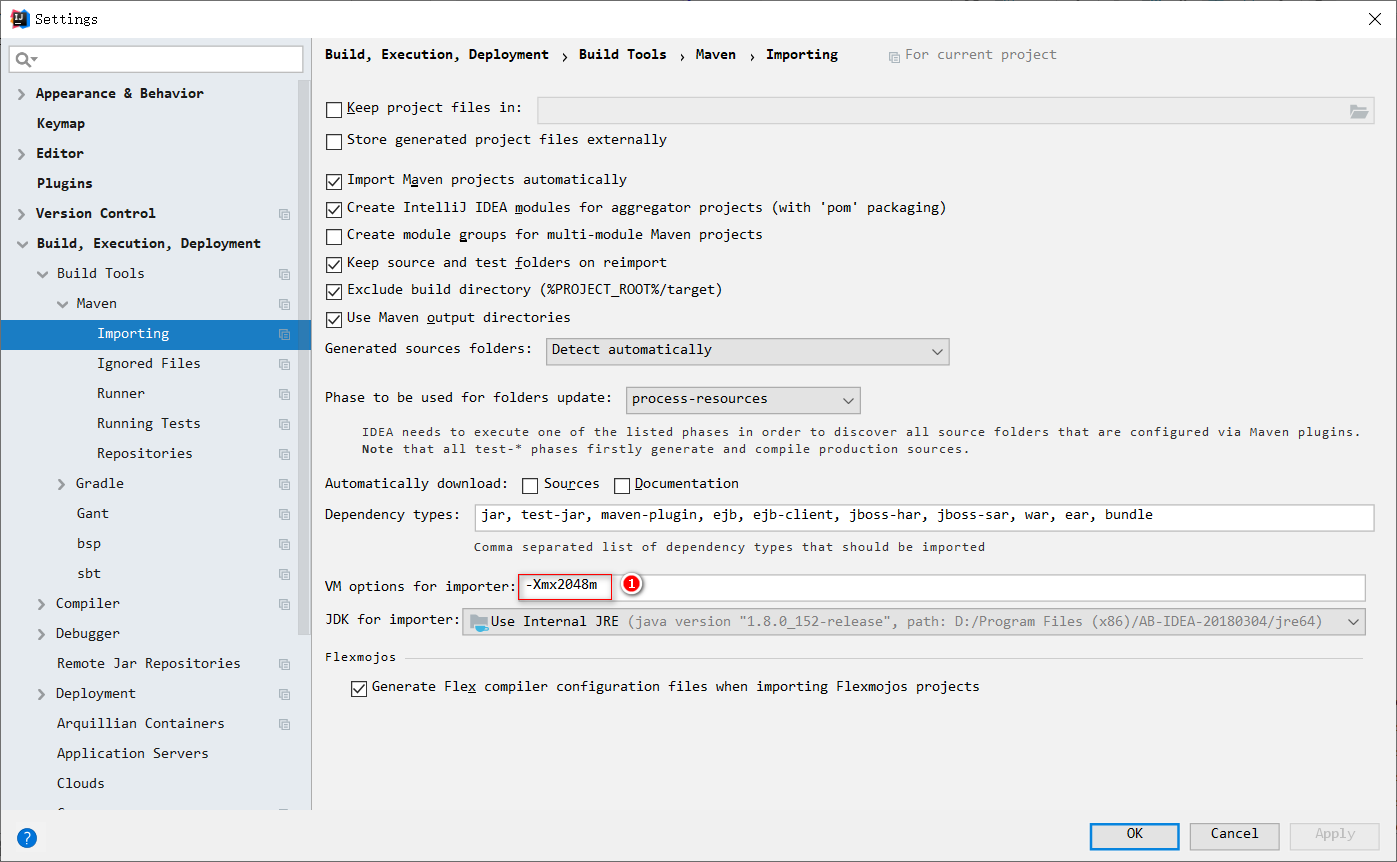Click Maven in the breadcrumb
Viewport: 1397px width, 862px height.
716,55
